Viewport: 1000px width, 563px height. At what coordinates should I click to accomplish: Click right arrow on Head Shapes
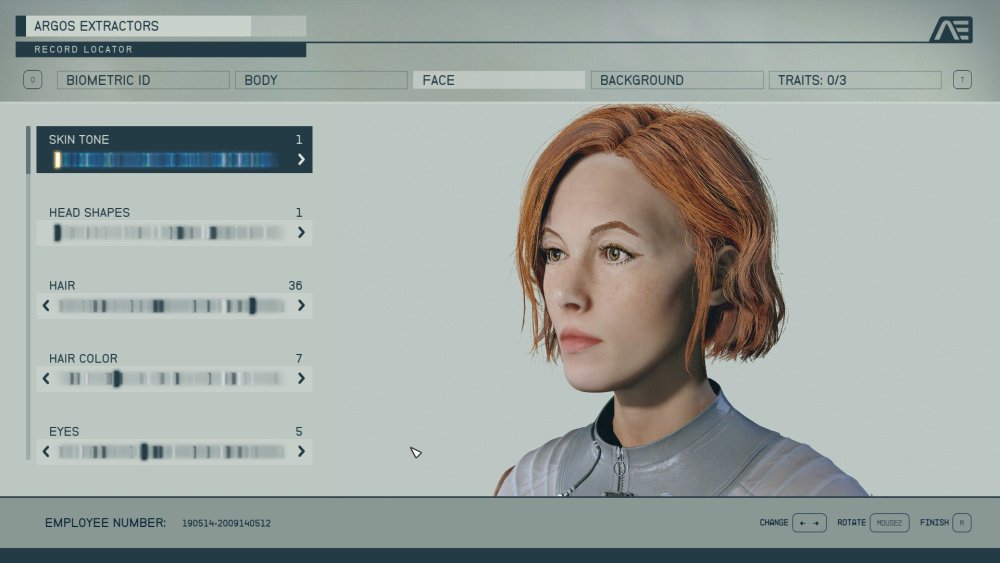coord(301,233)
